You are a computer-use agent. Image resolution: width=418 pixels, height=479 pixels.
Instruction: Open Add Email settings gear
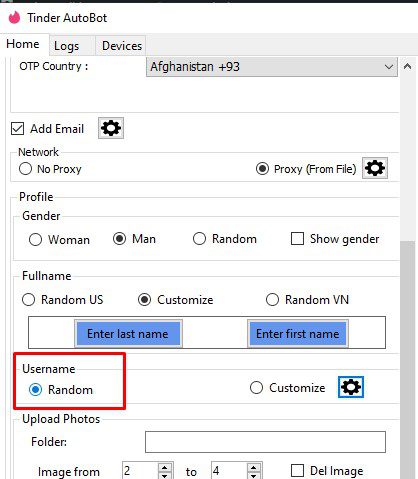pyautogui.click(x=111, y=128)
